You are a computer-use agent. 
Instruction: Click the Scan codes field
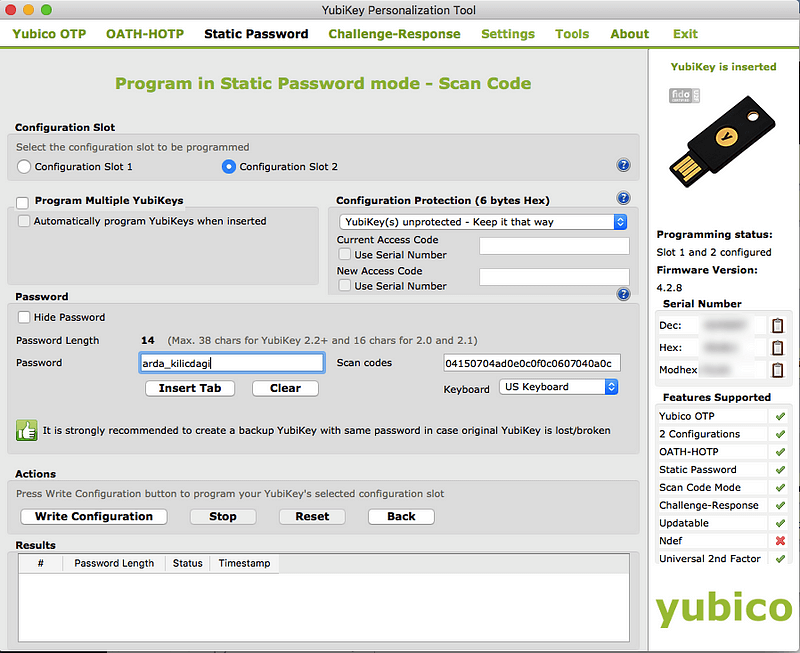(532, 363)
